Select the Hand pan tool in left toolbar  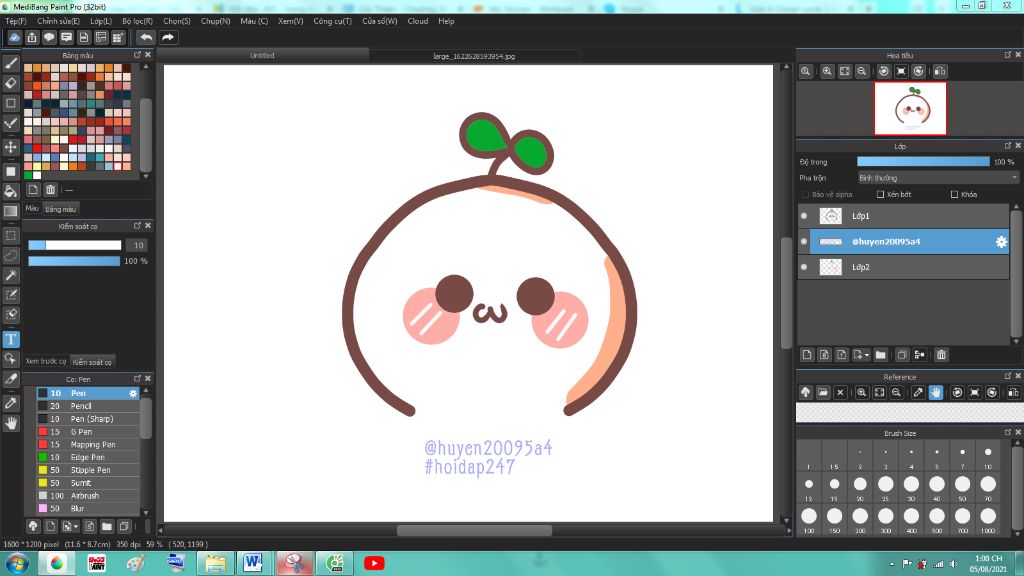[11, 423]
